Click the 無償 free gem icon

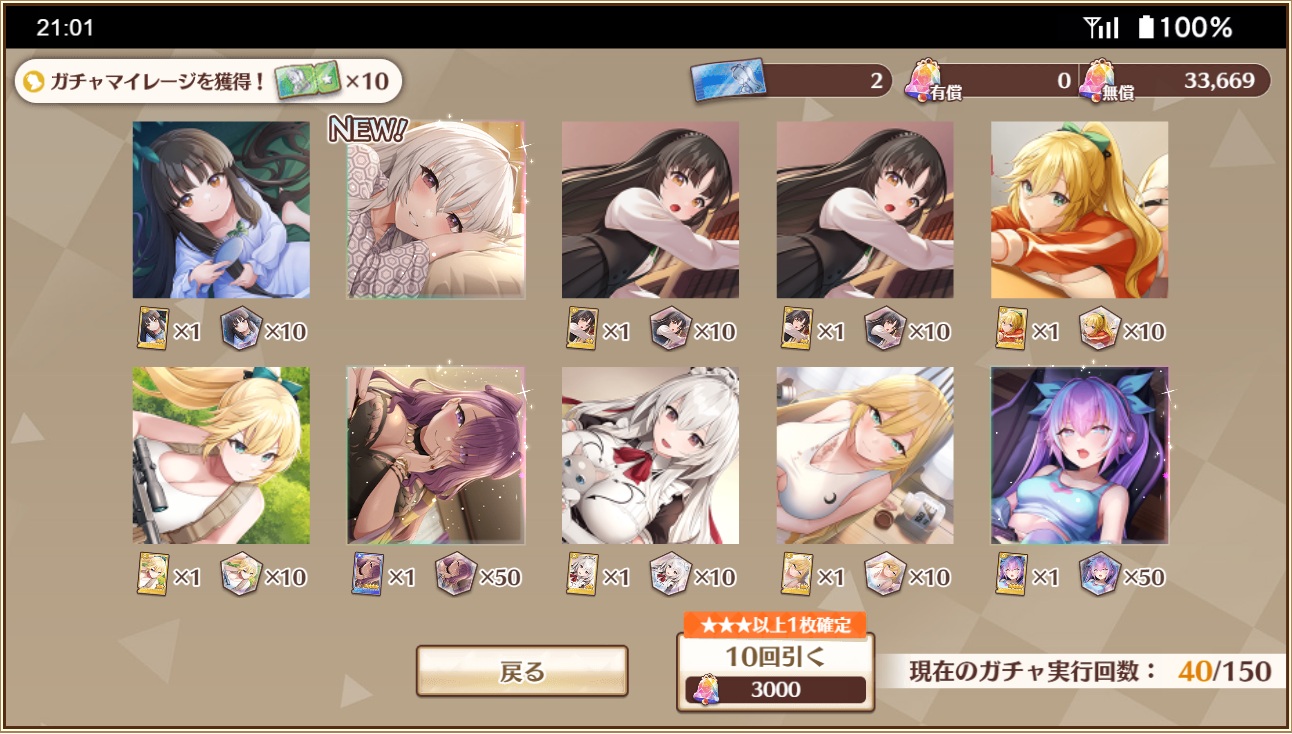tap(1097, 78)
